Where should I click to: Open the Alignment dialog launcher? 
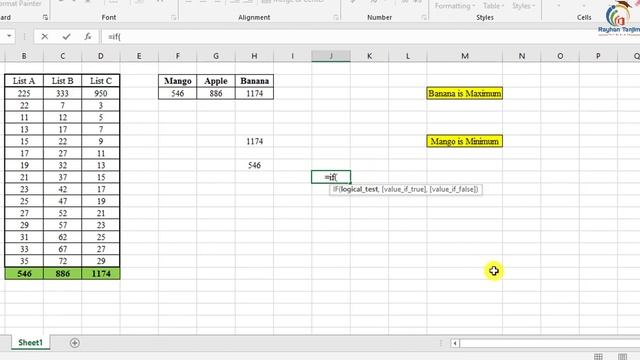336,18
